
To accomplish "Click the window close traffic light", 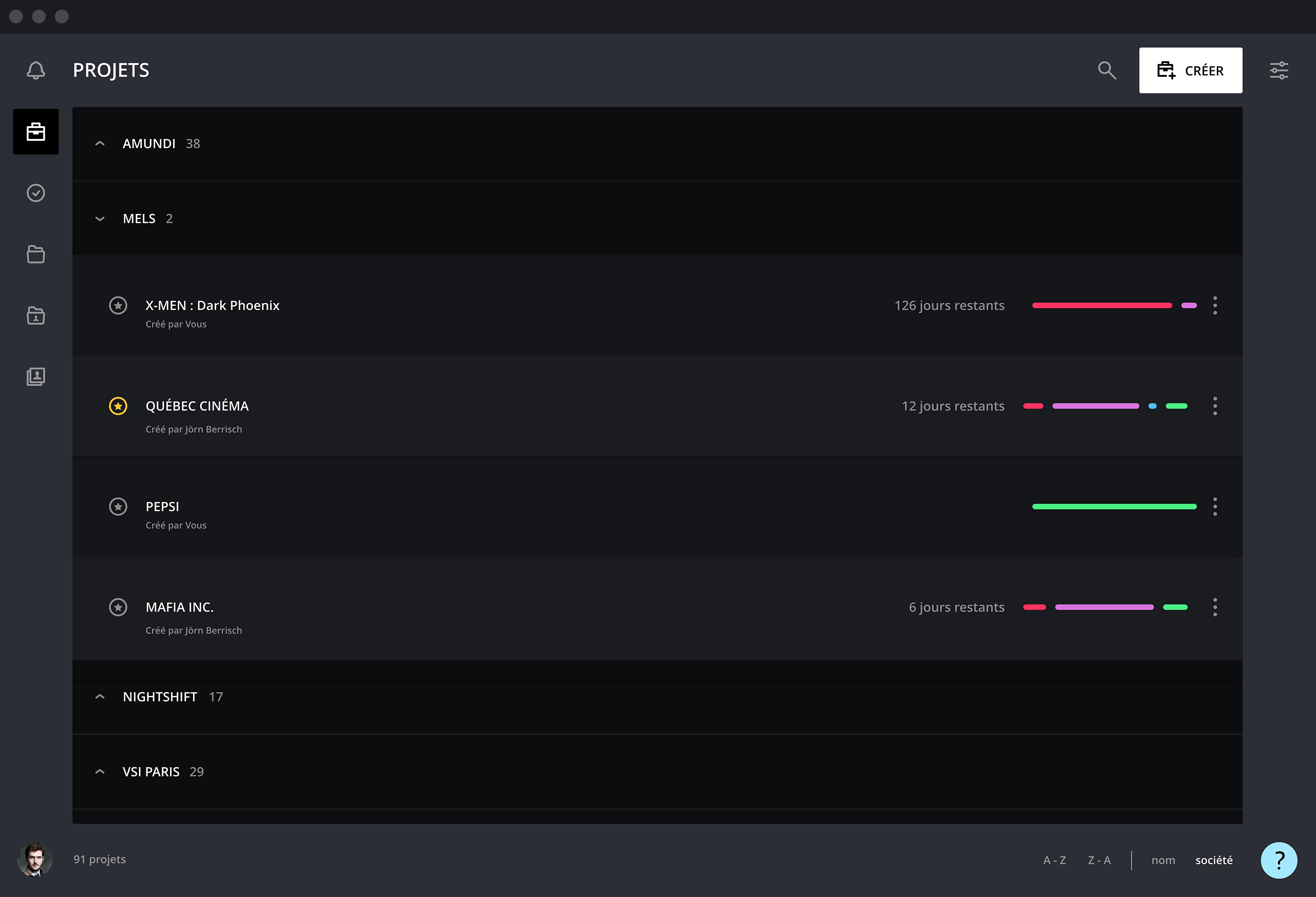I will coord(16,16).
